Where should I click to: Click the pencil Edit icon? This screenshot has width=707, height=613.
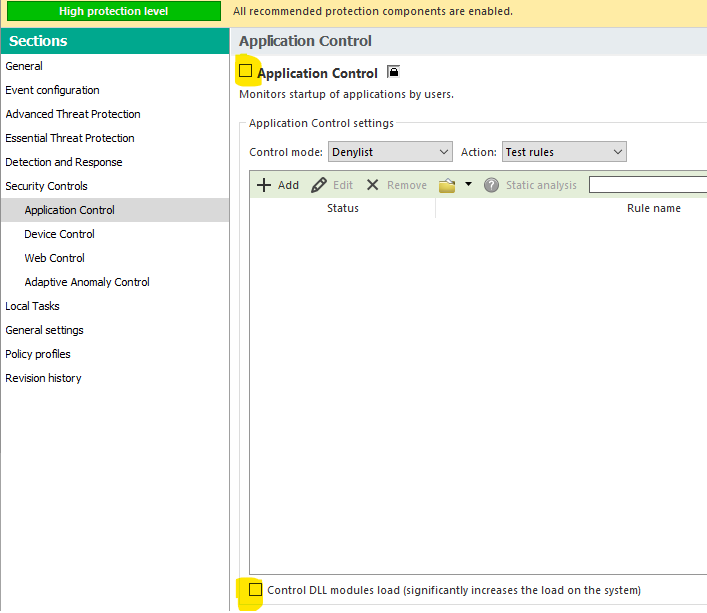[319, 185]
